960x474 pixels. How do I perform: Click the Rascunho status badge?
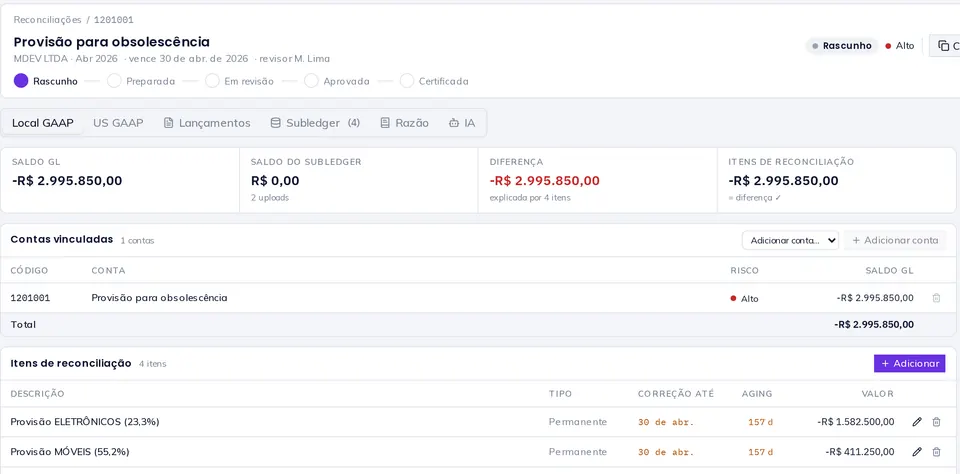click(x=842, y=46)
